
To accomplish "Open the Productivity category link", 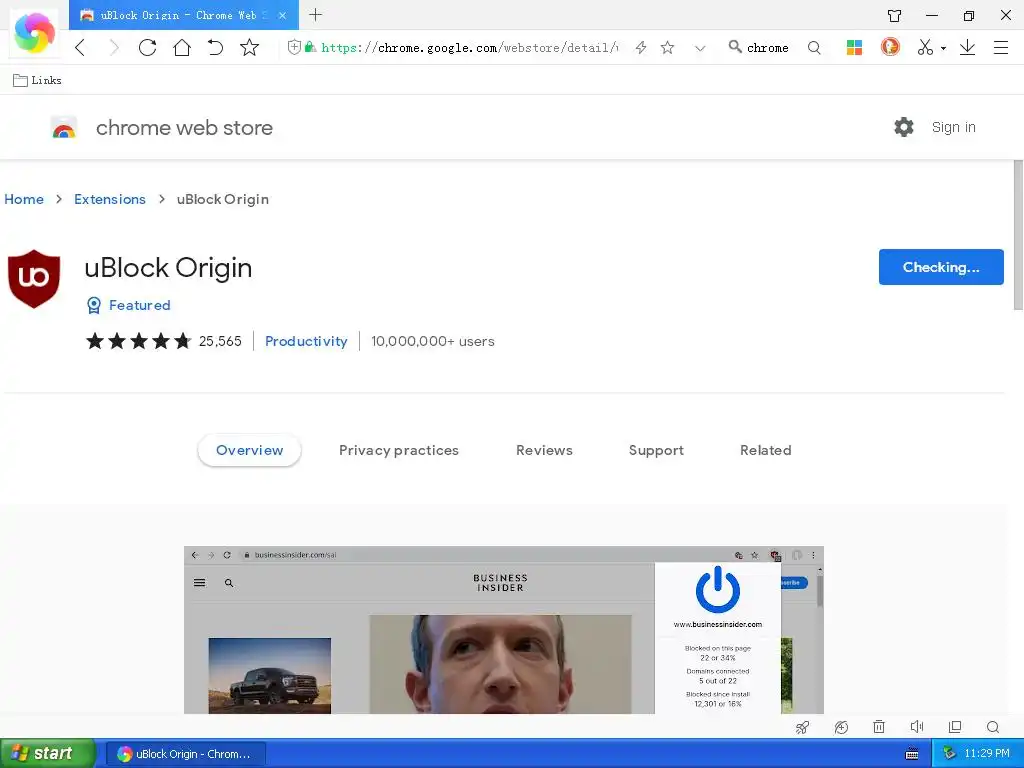I will tap(306, 341).
